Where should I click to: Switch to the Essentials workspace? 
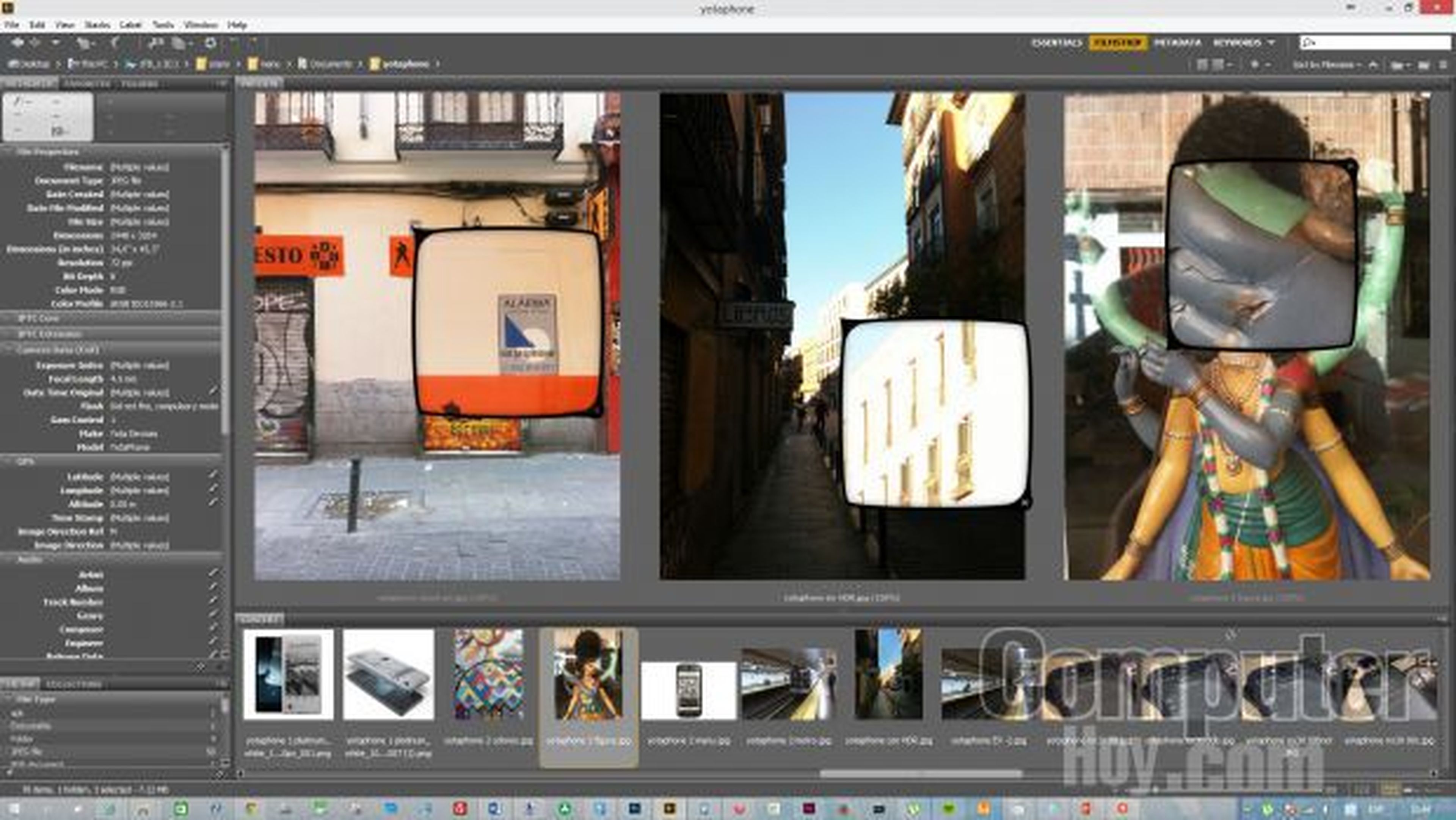click(x=1056, y=42)
